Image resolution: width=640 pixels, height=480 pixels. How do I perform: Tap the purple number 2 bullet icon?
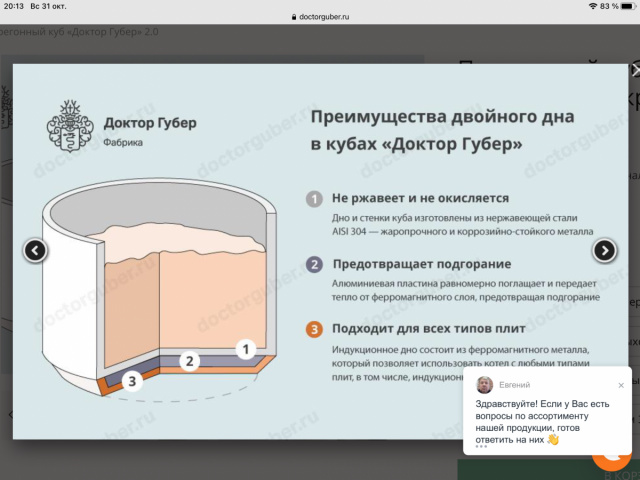point(314,265)
